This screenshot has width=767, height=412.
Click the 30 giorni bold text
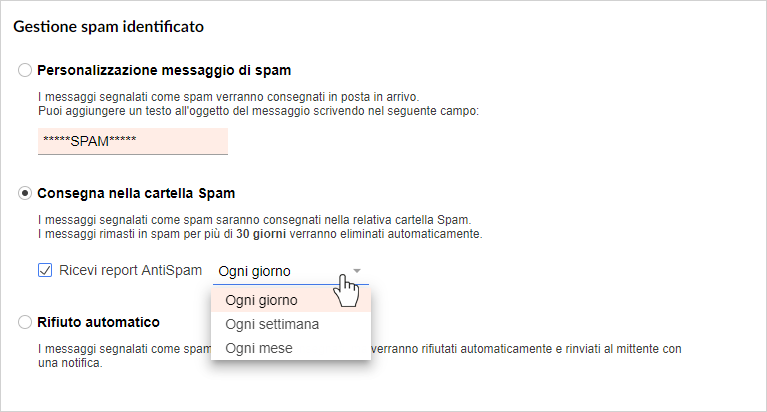(x=261, y=234)
